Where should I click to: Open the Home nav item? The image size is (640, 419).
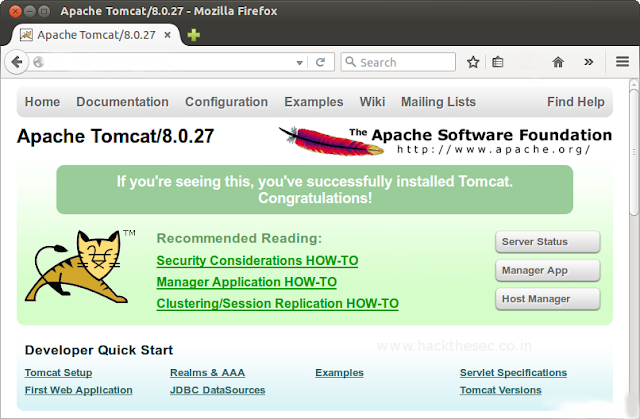42,102
